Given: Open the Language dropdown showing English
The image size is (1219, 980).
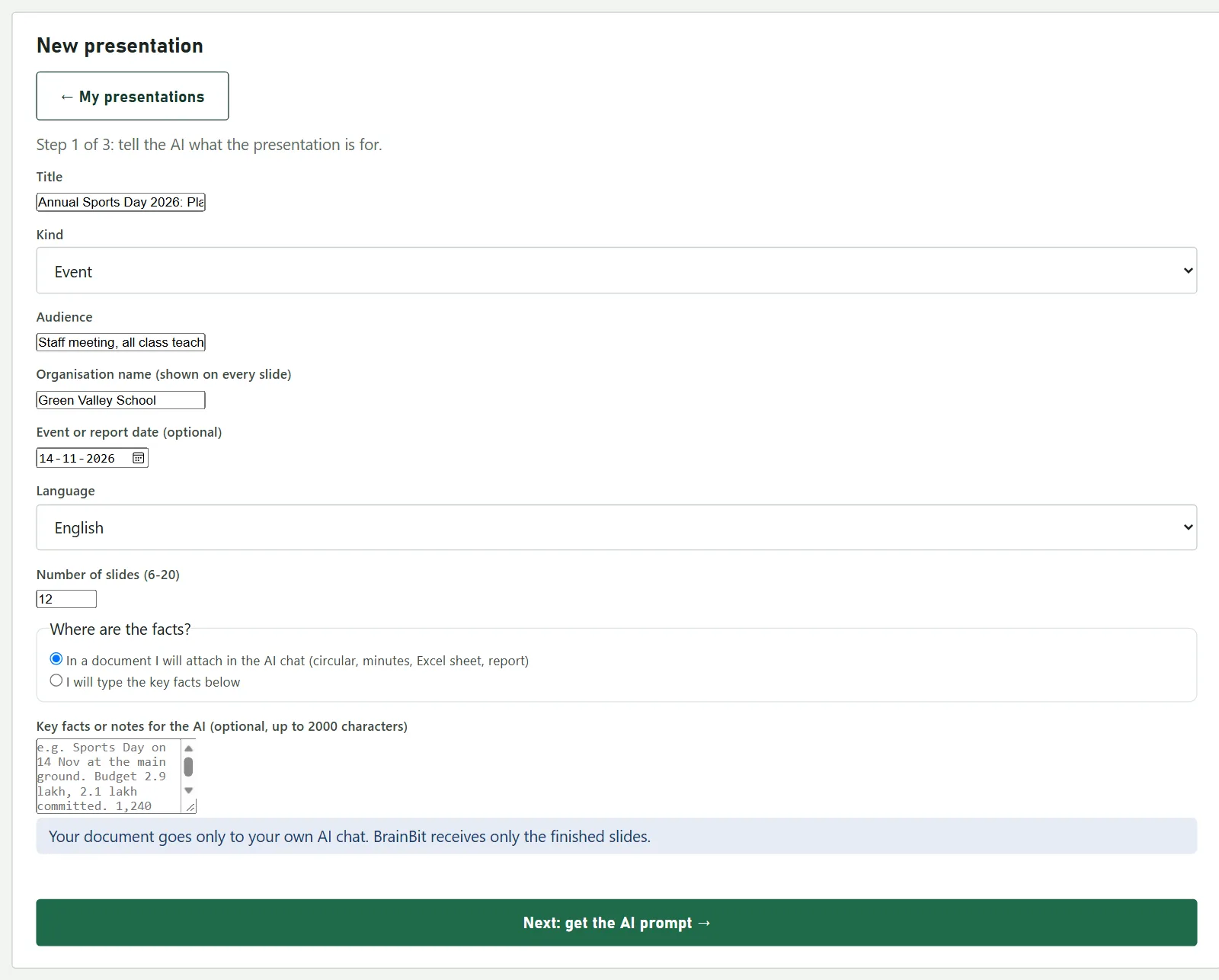Looking at the screenshot, I should [x=616, y=527].
